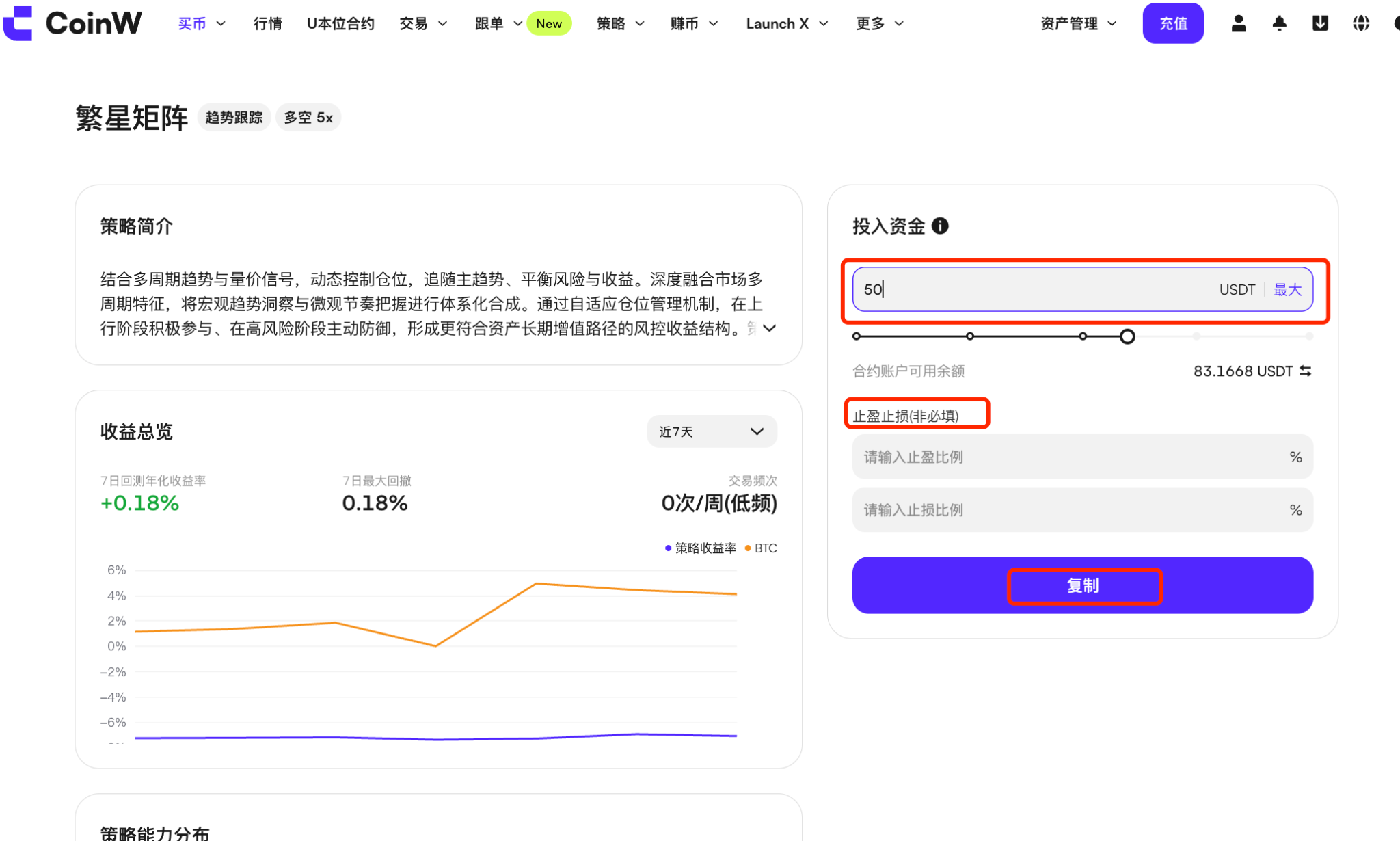Go to U本位合约

340,23
